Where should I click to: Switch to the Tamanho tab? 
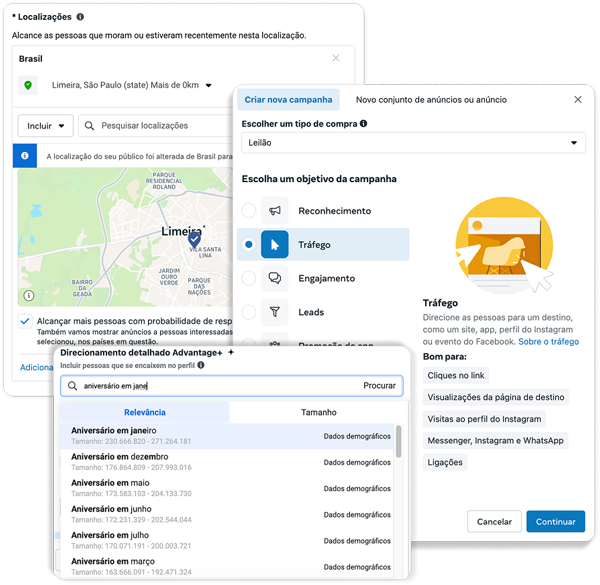tap(319, 412)
